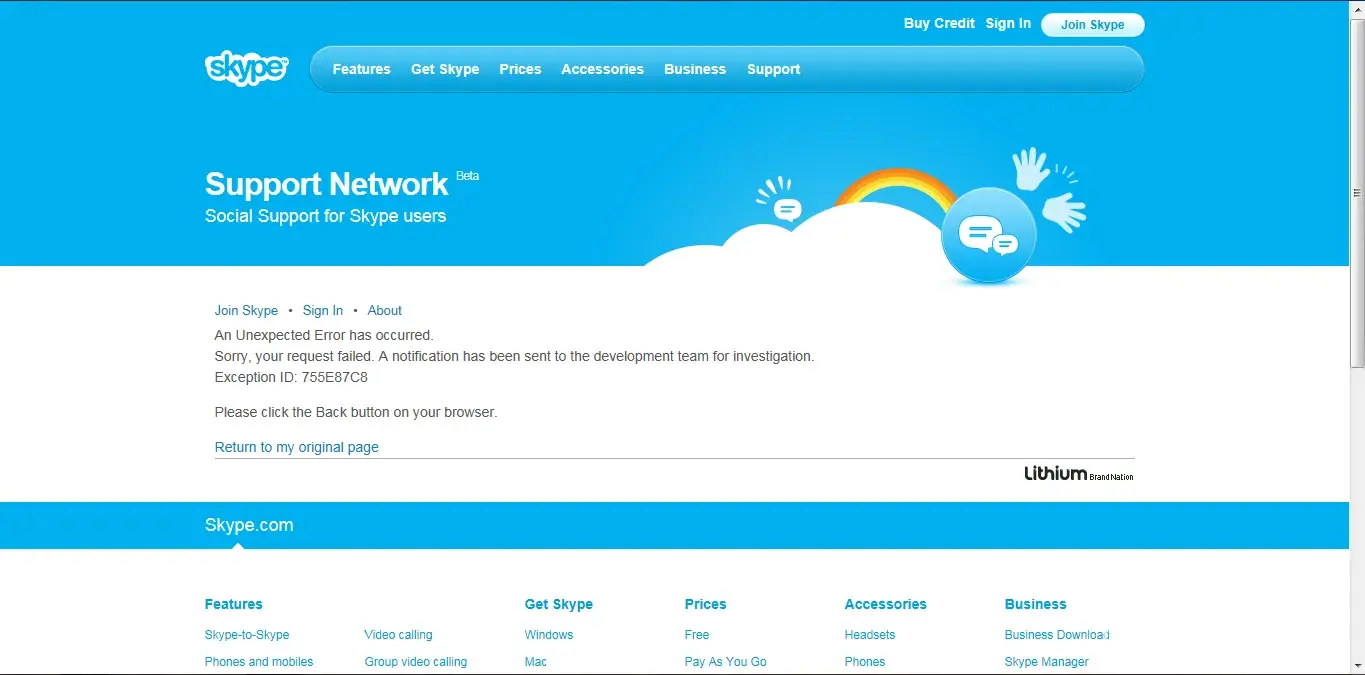Click Buy Credit at the top
This screenshot has height=675, width=1365.
pyautogui.click(x=939, y=23)
